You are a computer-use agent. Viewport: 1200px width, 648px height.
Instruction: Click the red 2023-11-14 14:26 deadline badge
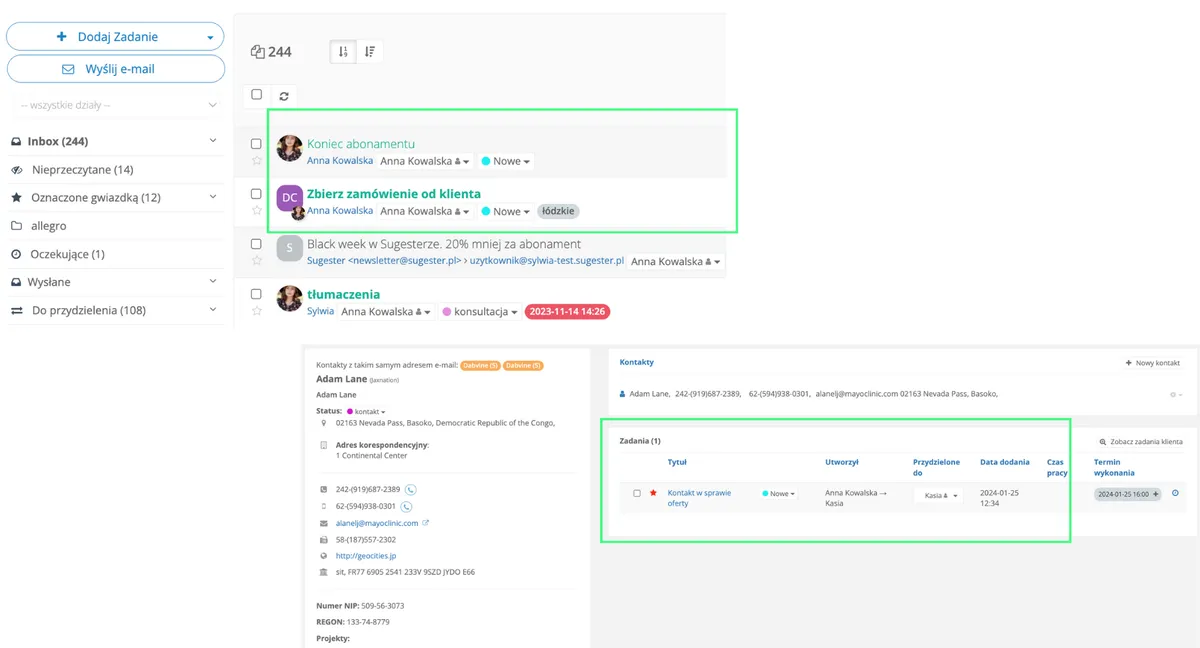coord(567,312)
